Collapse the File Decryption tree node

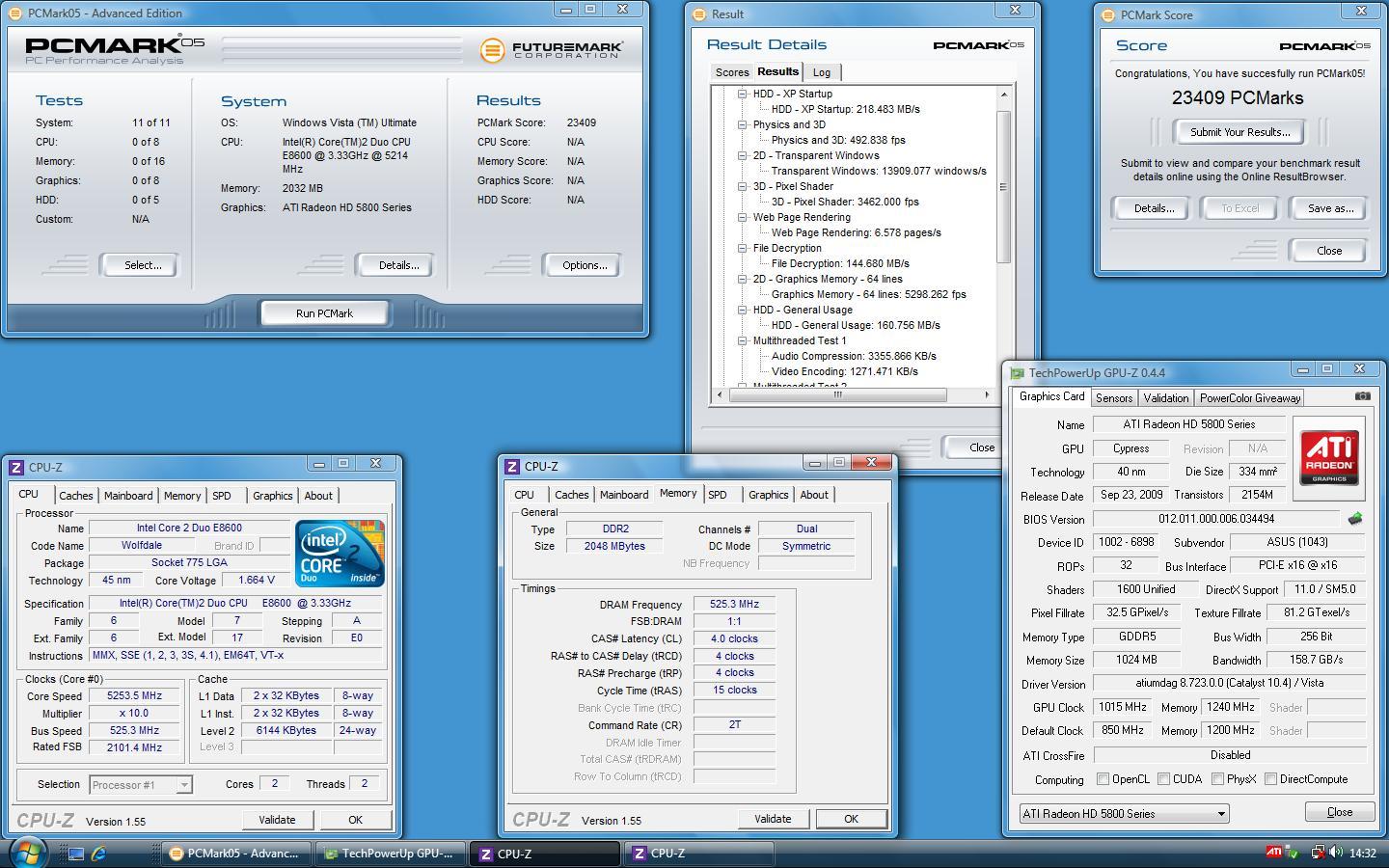[742, 248]
